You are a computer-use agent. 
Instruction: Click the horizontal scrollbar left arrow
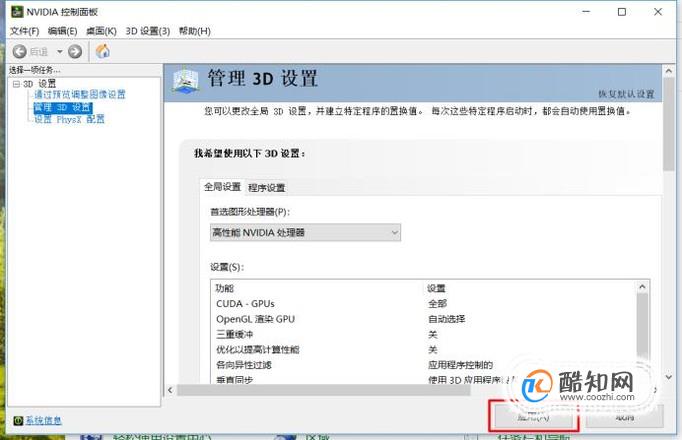click(170, 390)
